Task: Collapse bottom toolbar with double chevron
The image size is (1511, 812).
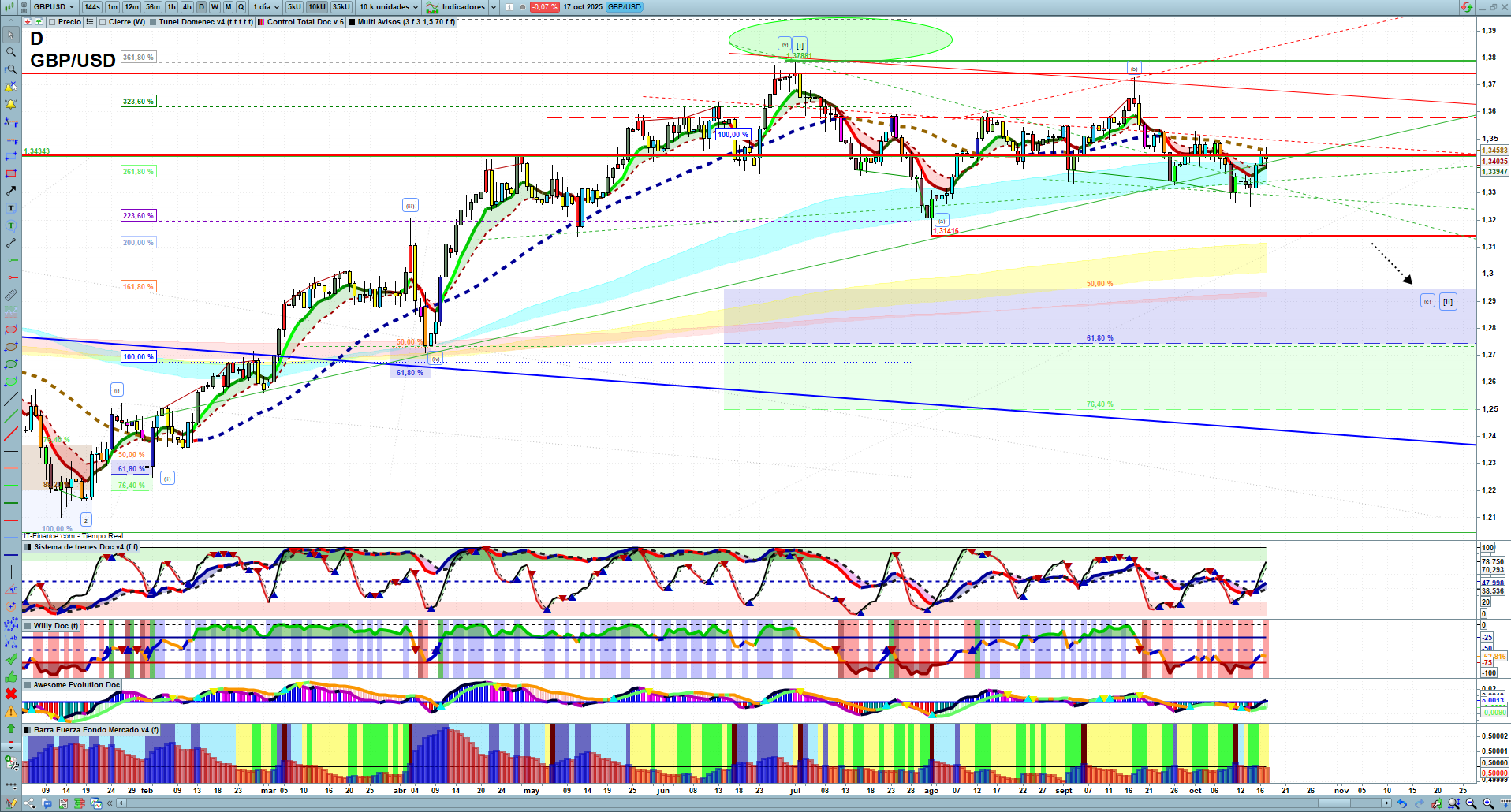Action: point(110,803)
